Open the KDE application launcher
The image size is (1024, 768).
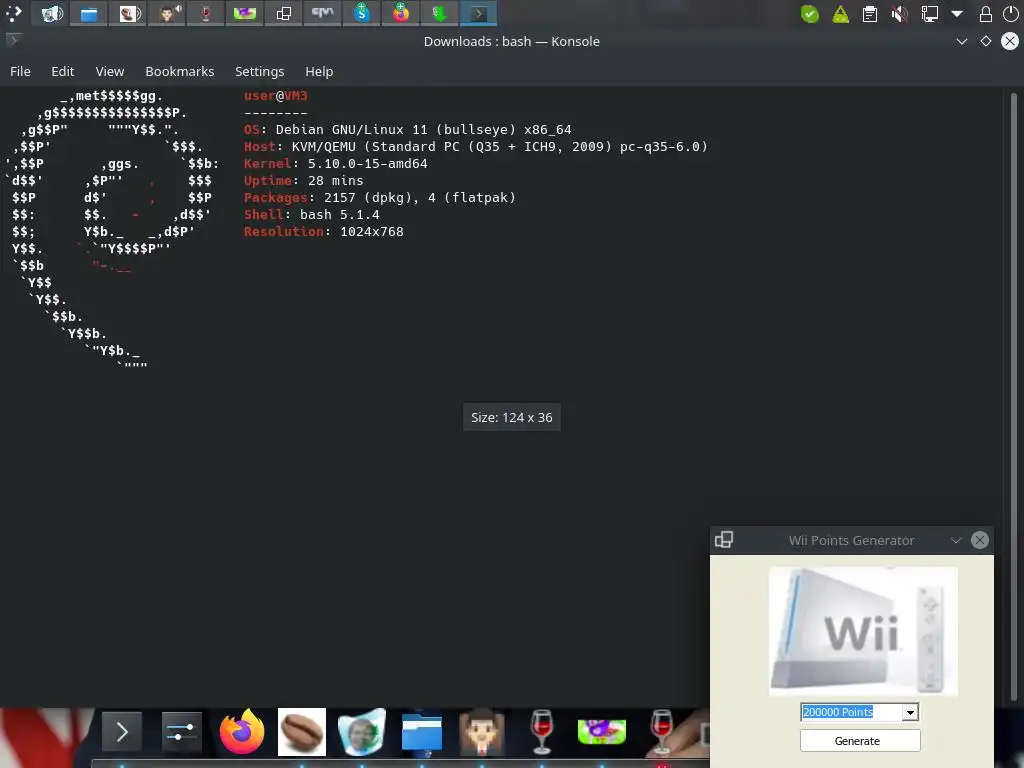click(14, 14)
